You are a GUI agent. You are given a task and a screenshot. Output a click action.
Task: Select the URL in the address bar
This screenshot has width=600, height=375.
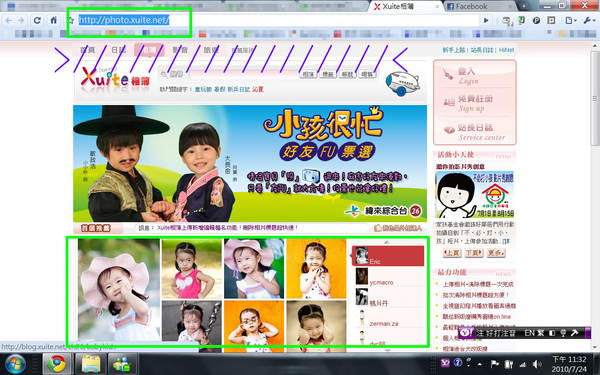(124, 20)
